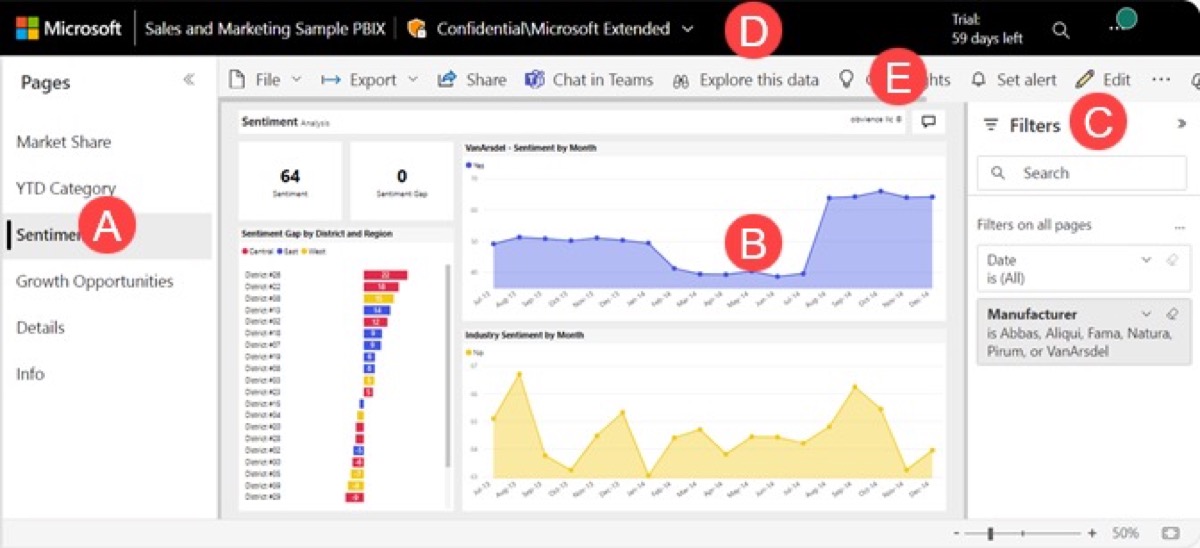Screen dimensions: 1200x548
Task: Click the Share button
Action: coord(472,80)
